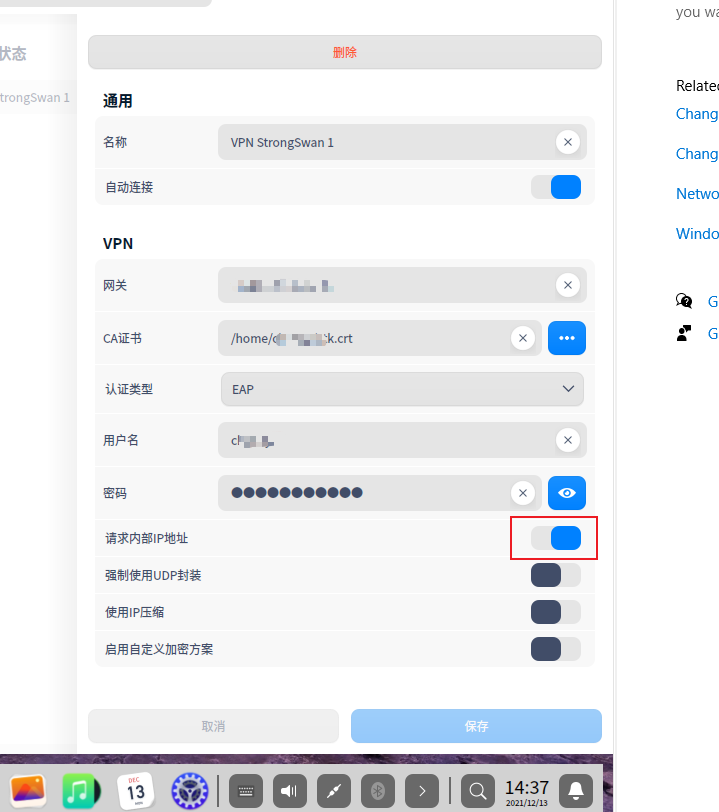719x812 pixels.
Task: Browse for CA certificate file
Action: [x=567, y=338]
